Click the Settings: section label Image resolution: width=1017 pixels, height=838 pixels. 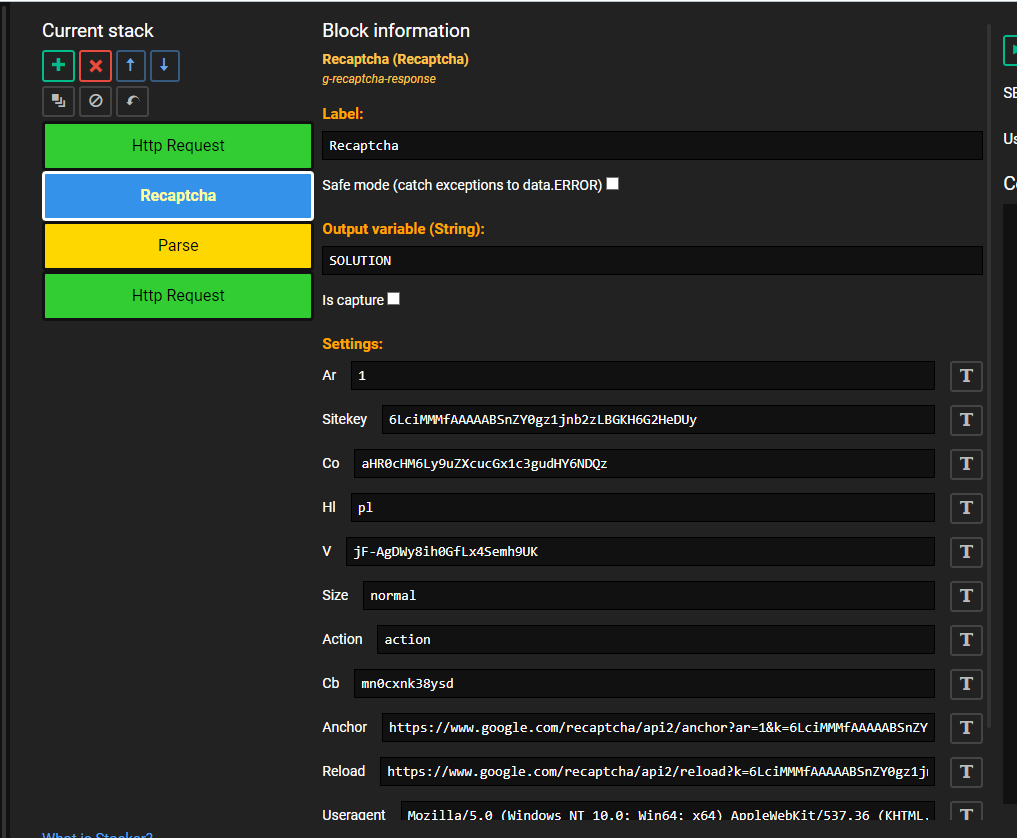352,344
